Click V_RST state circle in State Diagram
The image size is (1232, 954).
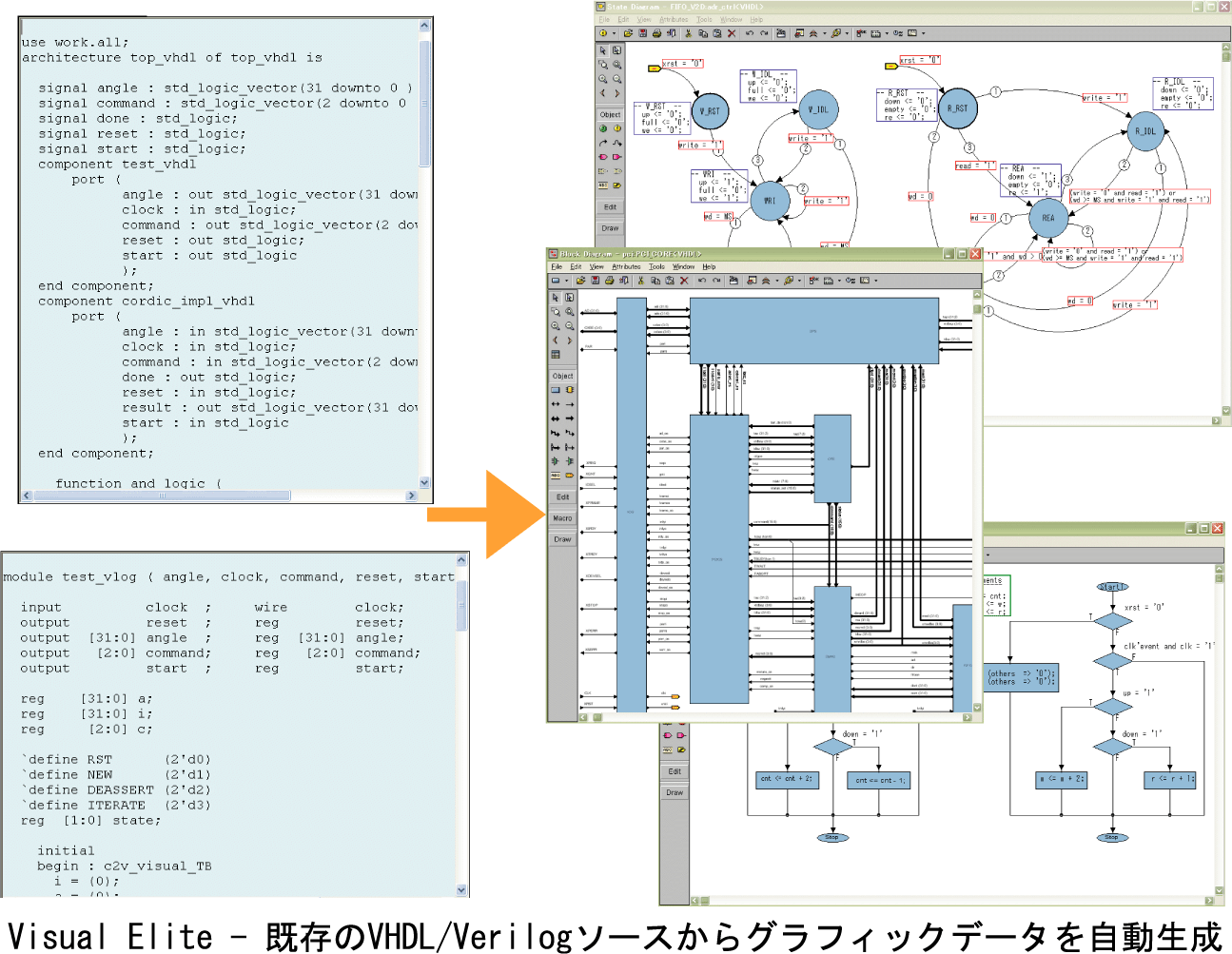(x=710, y=111)
